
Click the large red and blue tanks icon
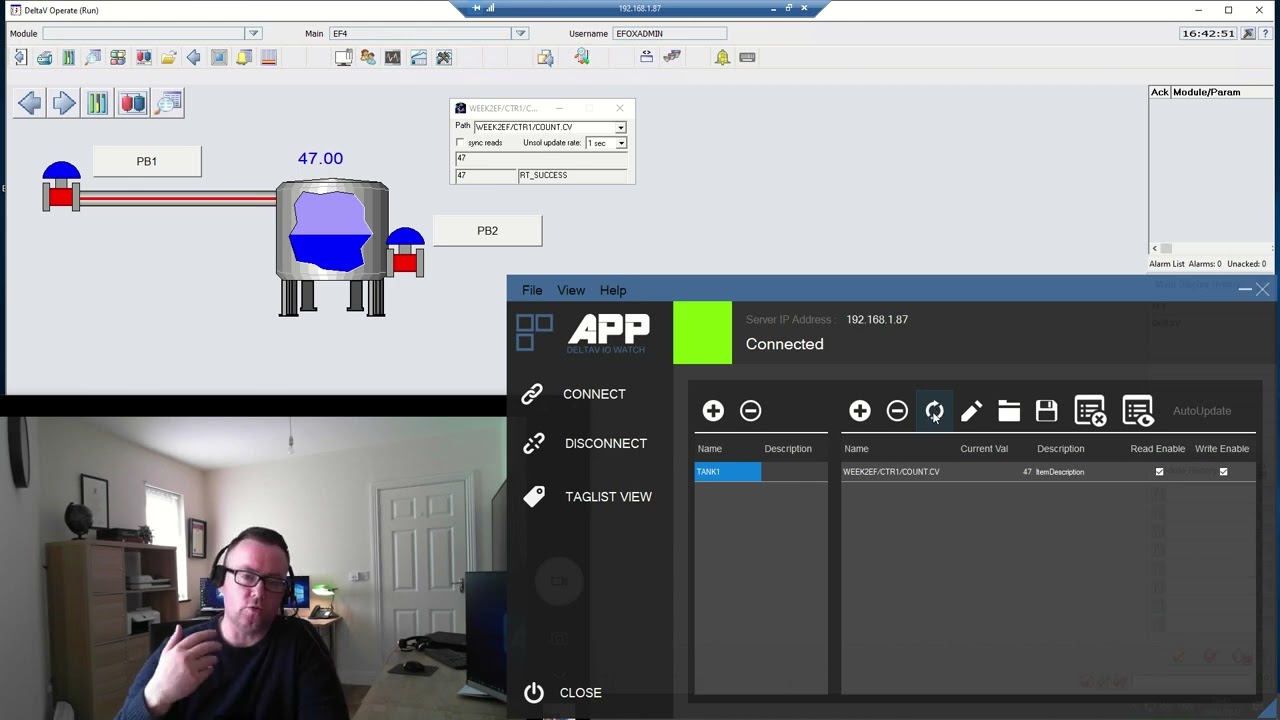tap(133, 103)
